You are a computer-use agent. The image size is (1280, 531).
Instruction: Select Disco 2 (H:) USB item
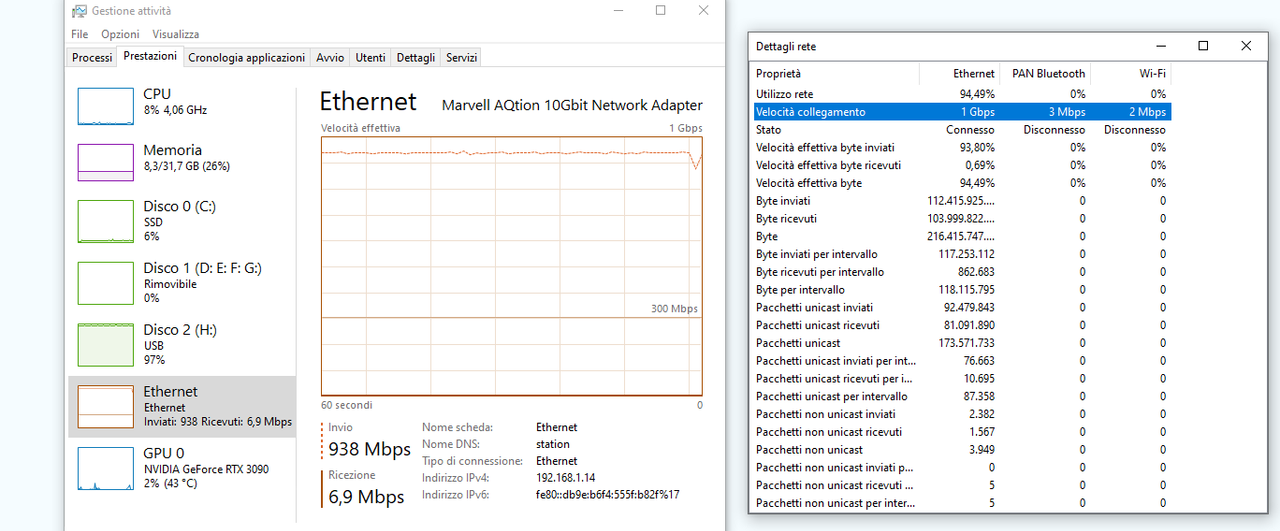182,344
